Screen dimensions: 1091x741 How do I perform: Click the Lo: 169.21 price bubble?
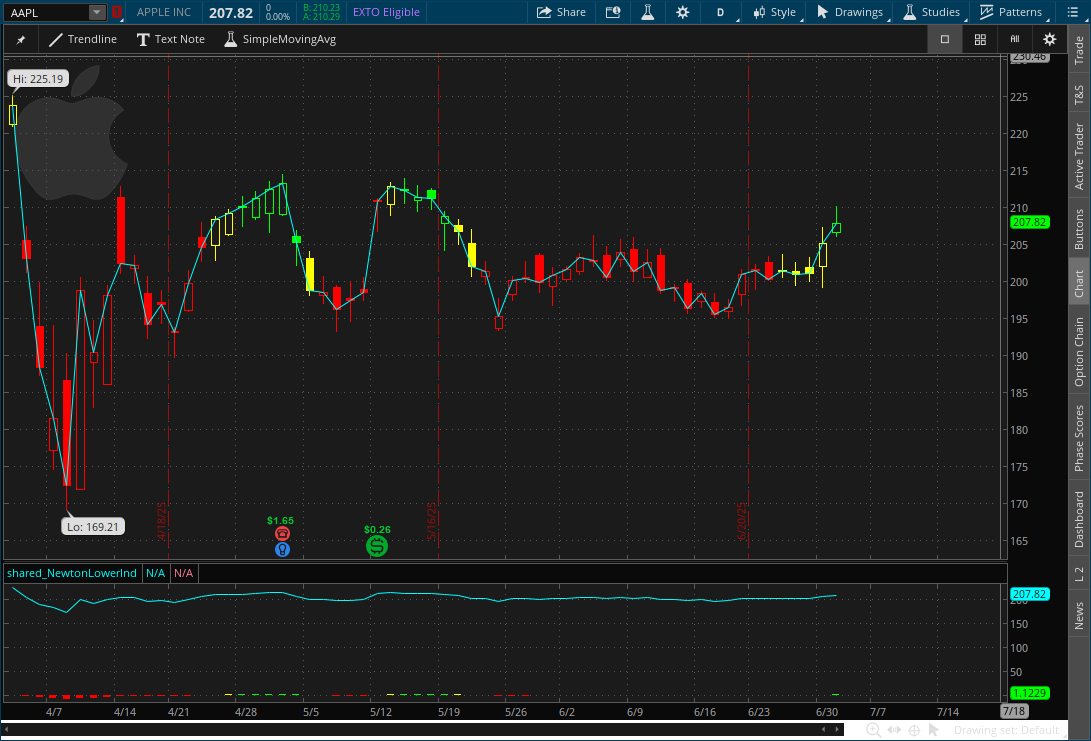pos(93,527)
